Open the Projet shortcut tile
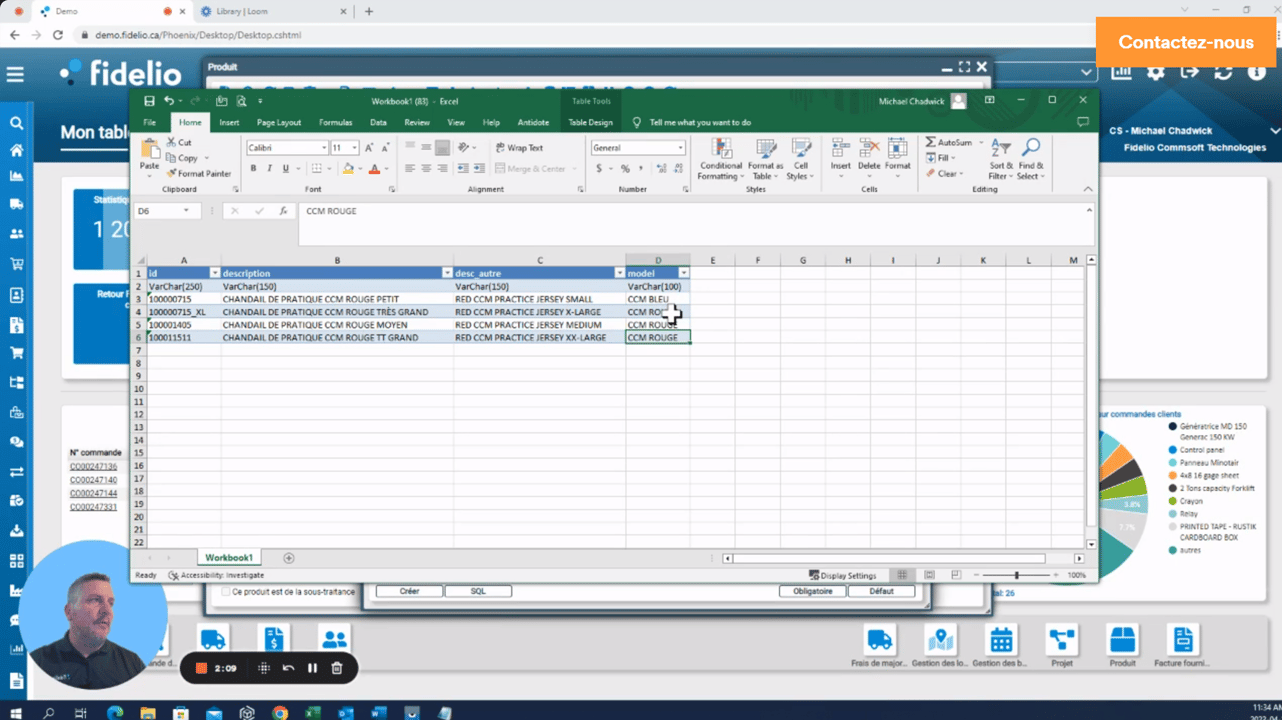 [x=1062, y=645]
